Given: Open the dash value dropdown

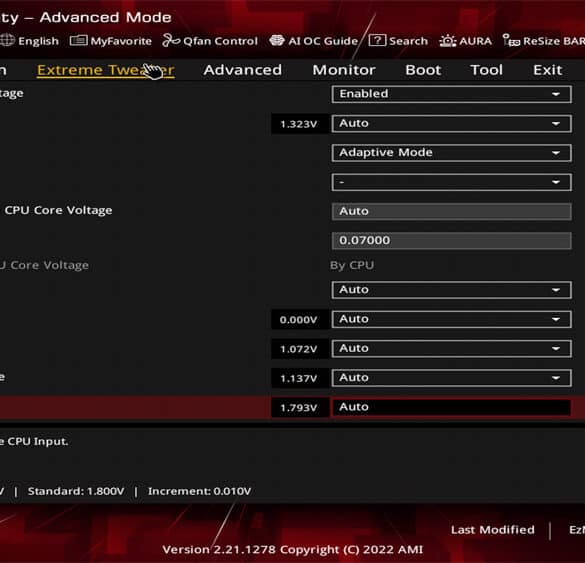Looking at the screenshot, I should [x=451, y=182].
